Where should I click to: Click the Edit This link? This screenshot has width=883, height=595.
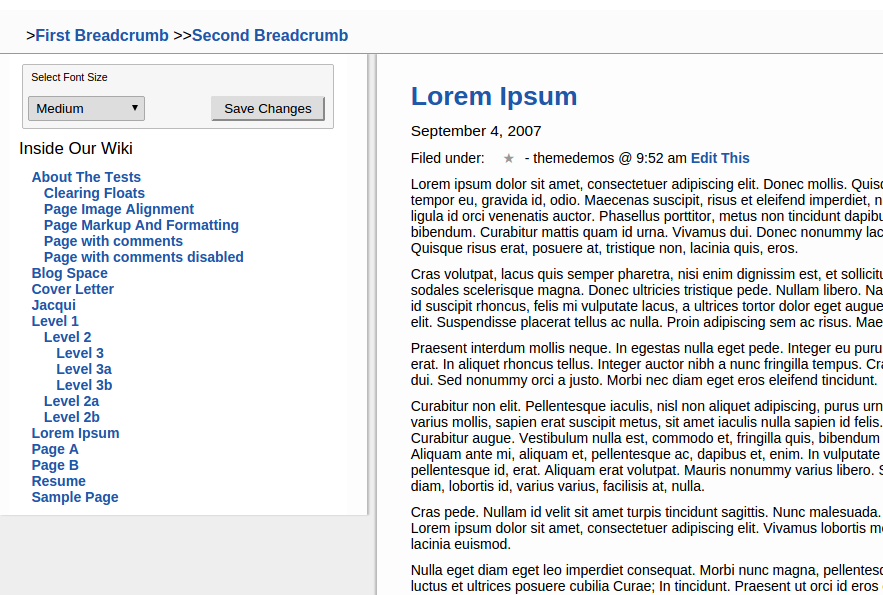(x=720, y=158)
